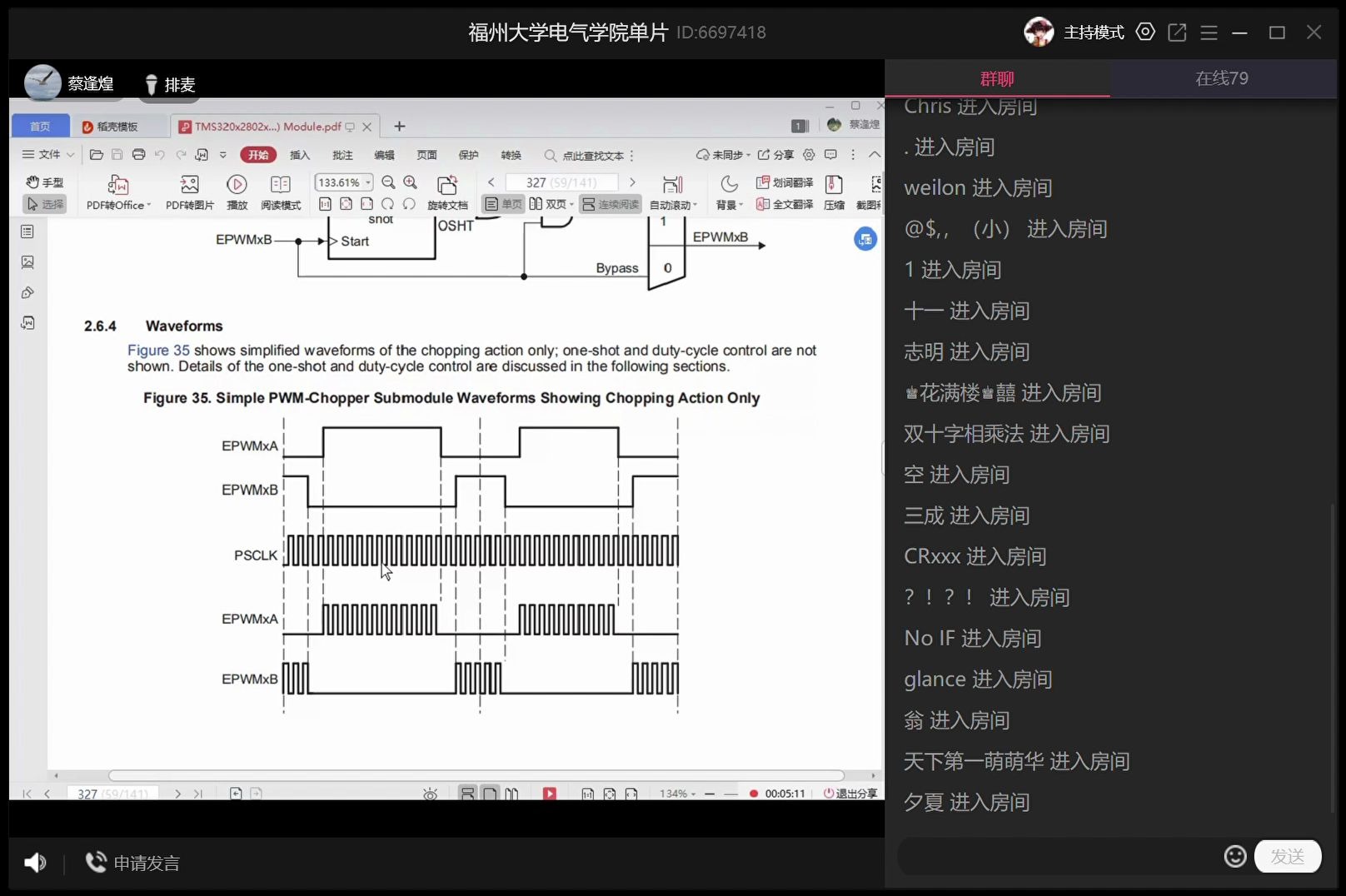Toggle 单页 single-page view mode
The height and width of the screenshot is (896, 1346).
point(503,203)
